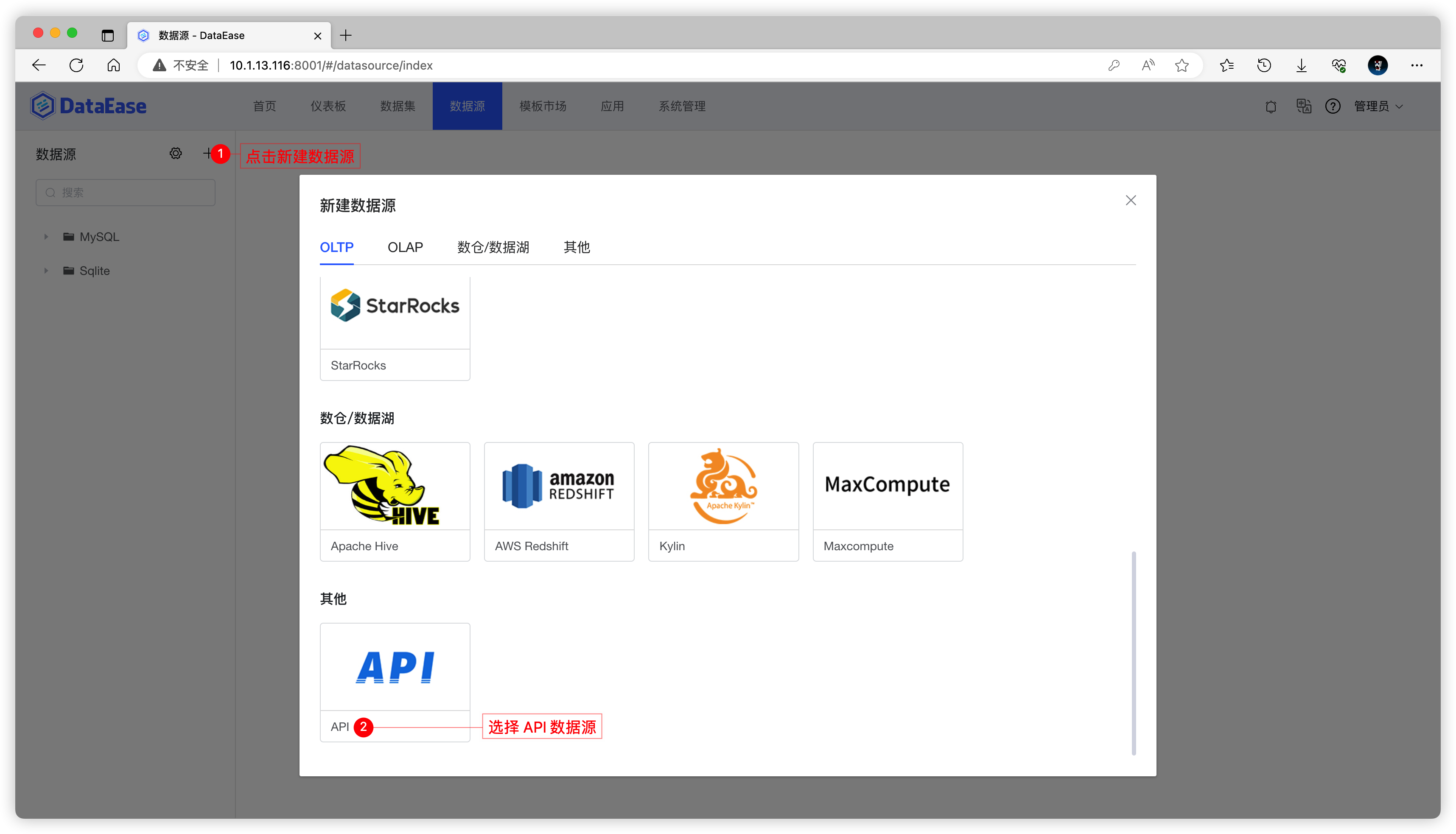Open the notifications bell icon
The width and height of the screenshot is (1456, 834).
coord(1271,106)
